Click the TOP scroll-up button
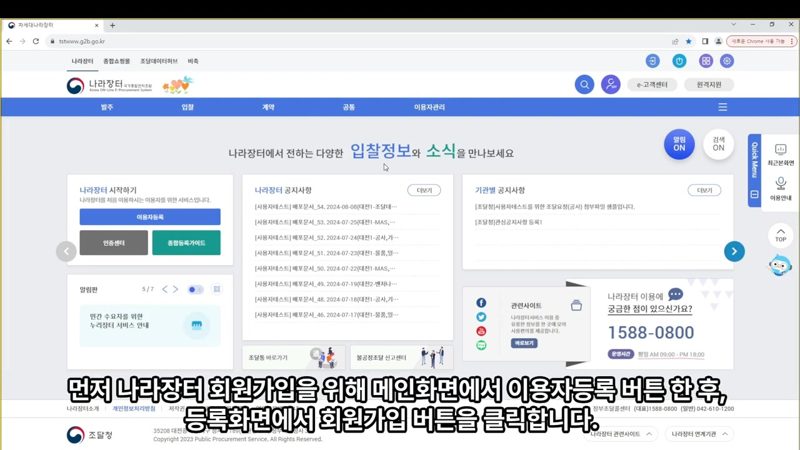 [x=781, y=235]
